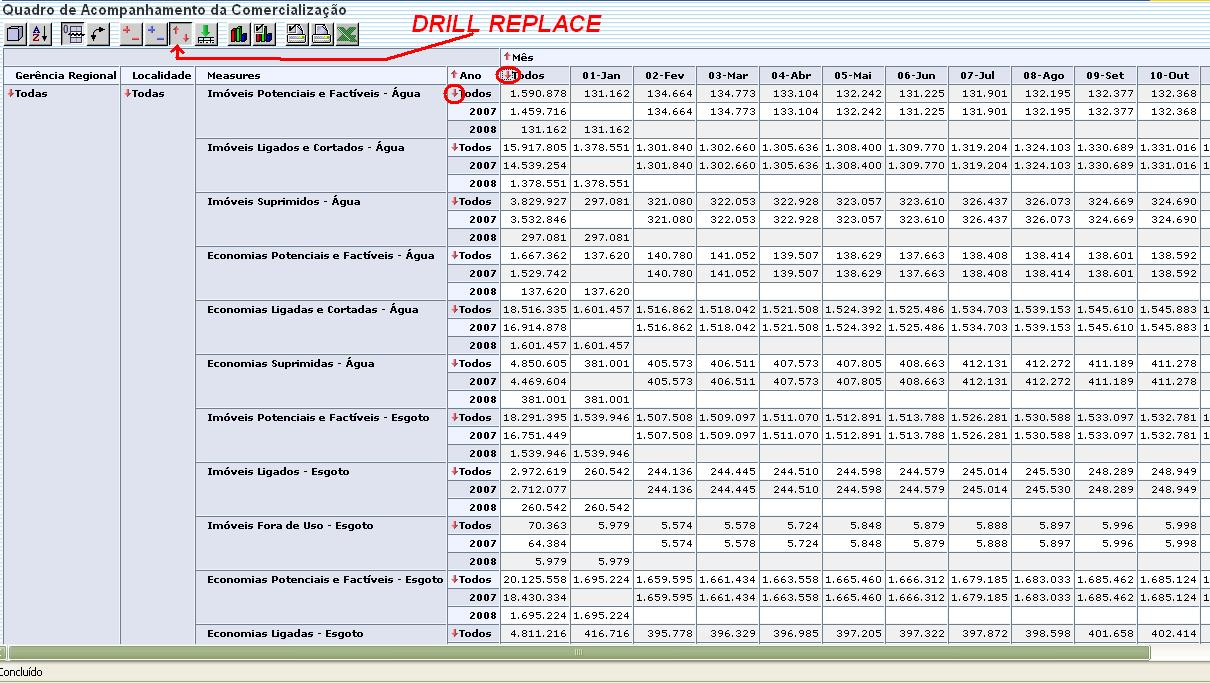Select the 02-Fev column header
This screenshot has width=1210, height=683.
coord(665,74)
